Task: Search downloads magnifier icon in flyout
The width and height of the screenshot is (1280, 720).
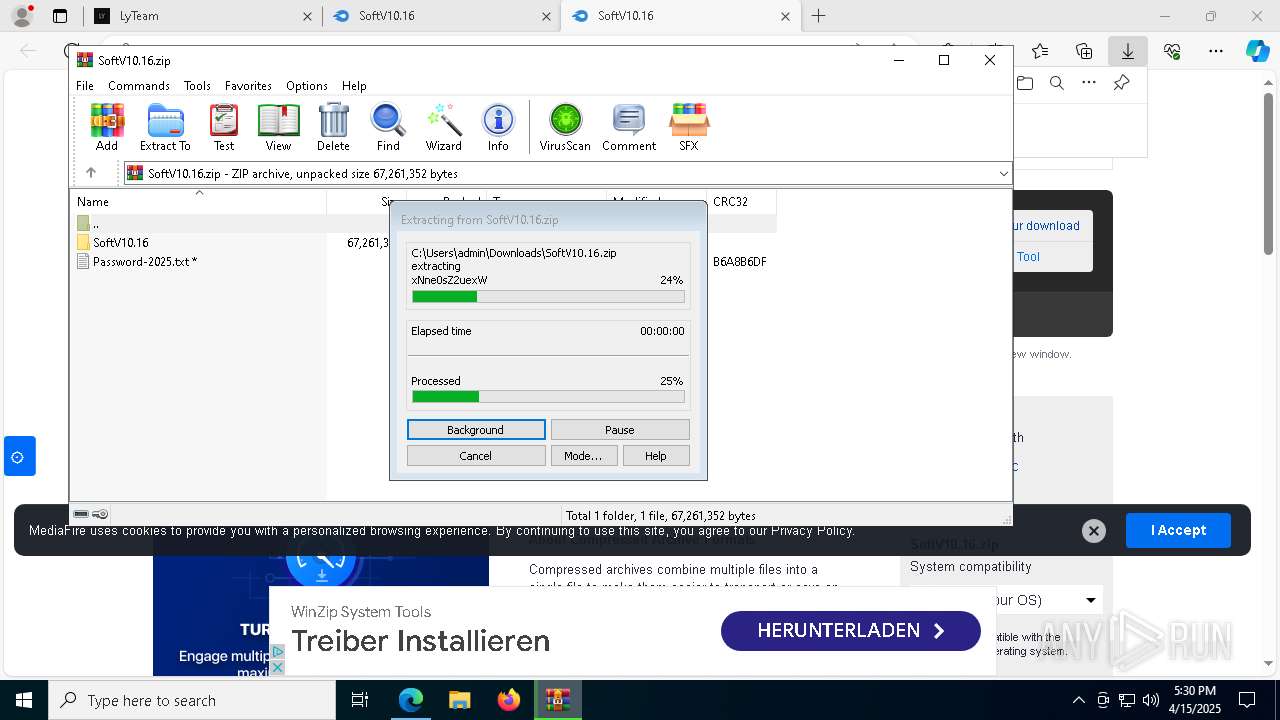Action: point(1057,83)
